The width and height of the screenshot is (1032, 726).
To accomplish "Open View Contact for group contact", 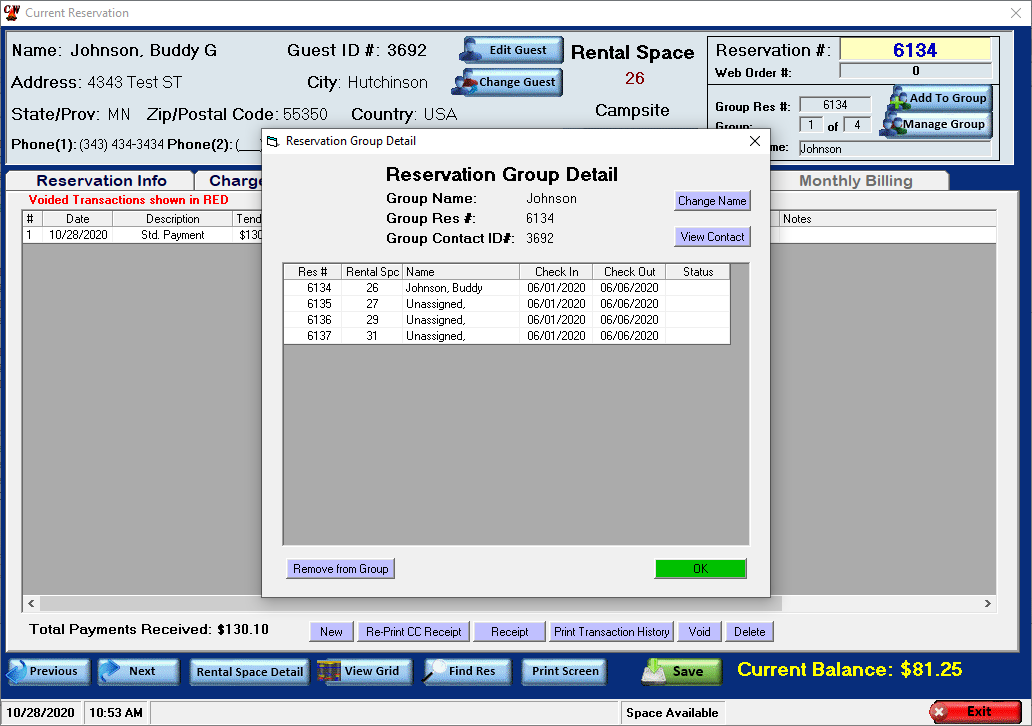I will [712, 237].
